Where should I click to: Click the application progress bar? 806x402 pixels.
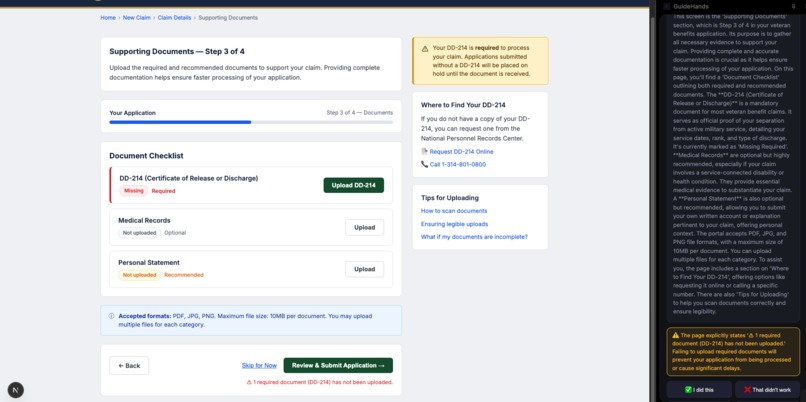pyautogui.click(x=251, y=122)
